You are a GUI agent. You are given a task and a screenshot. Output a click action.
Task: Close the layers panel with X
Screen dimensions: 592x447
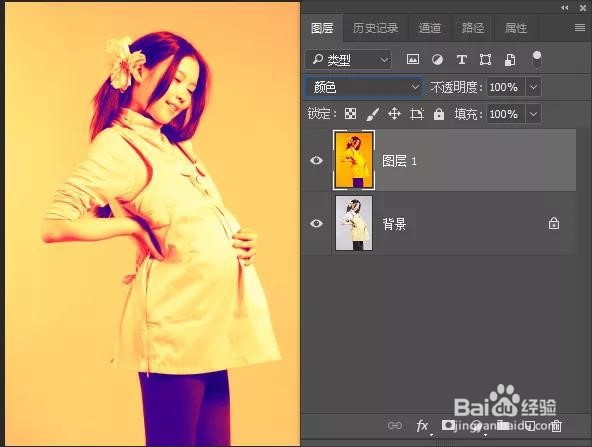(x=583, y=8)
